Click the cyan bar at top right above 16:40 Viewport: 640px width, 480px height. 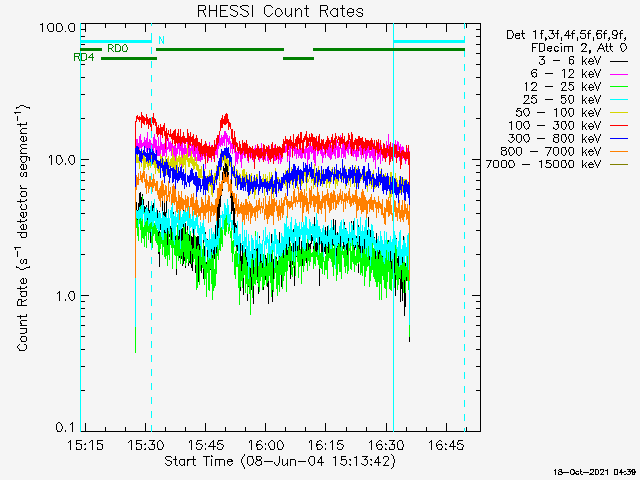429,41
